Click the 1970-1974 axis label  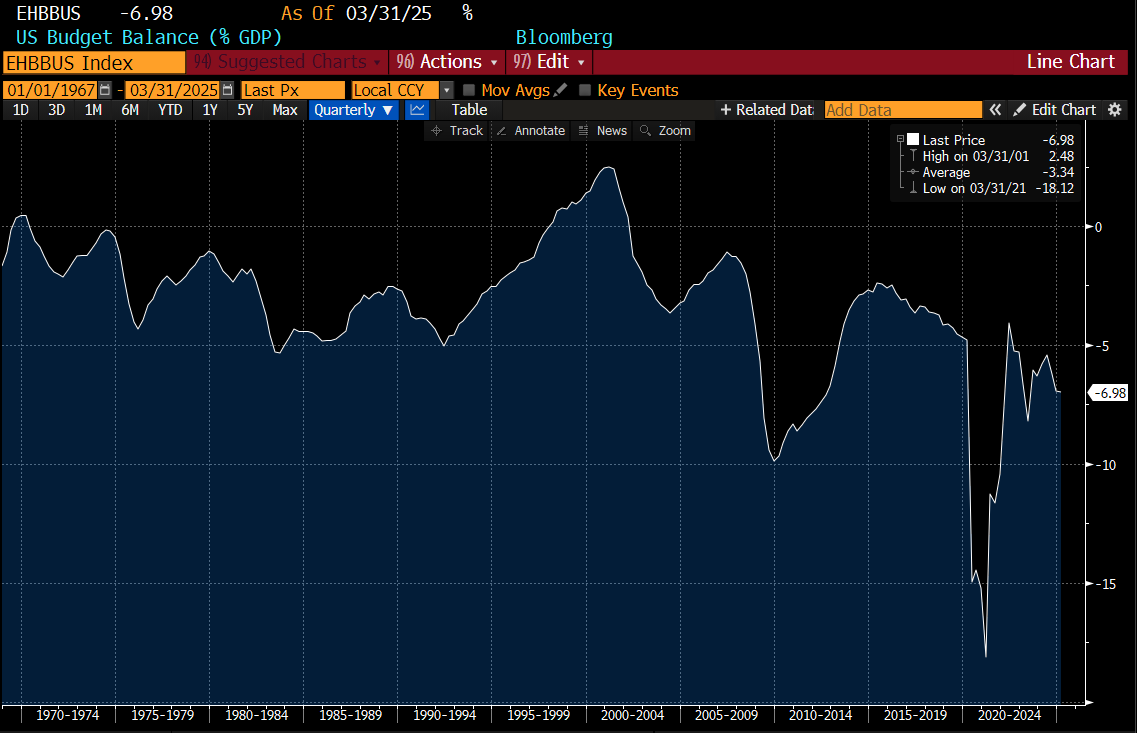coord(67,715)
